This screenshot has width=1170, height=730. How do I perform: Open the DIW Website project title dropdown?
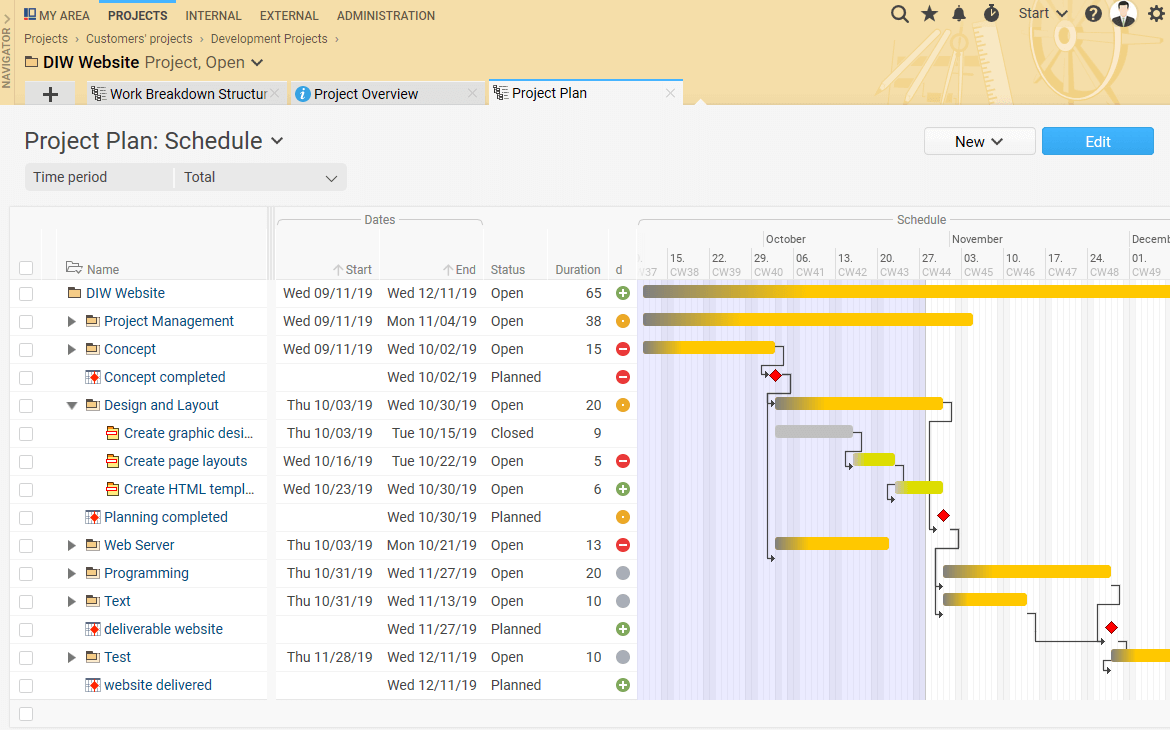257,63
